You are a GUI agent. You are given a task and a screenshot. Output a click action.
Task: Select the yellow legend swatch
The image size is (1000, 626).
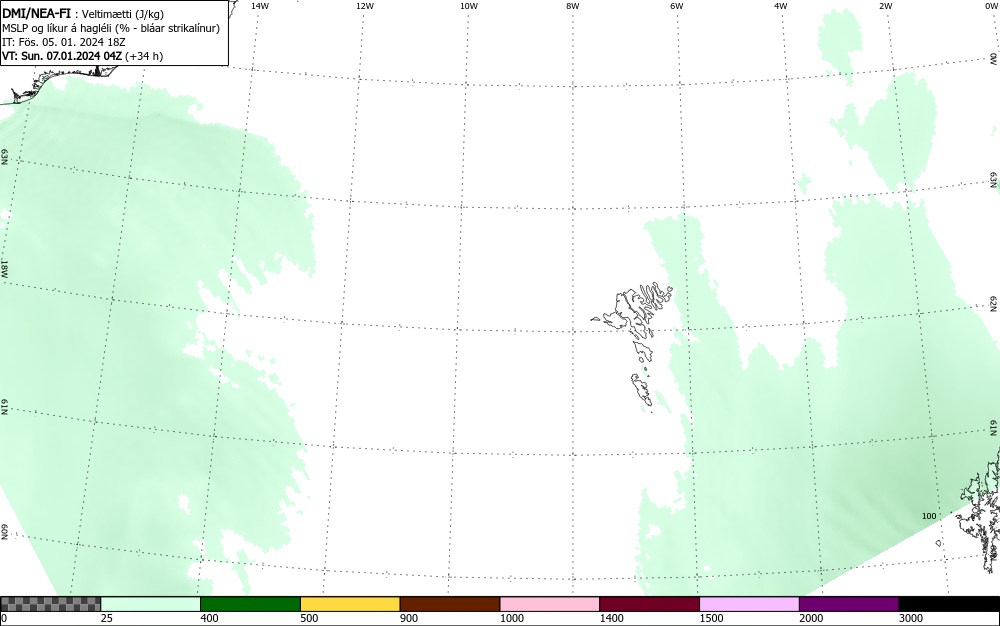pos(350,604)
